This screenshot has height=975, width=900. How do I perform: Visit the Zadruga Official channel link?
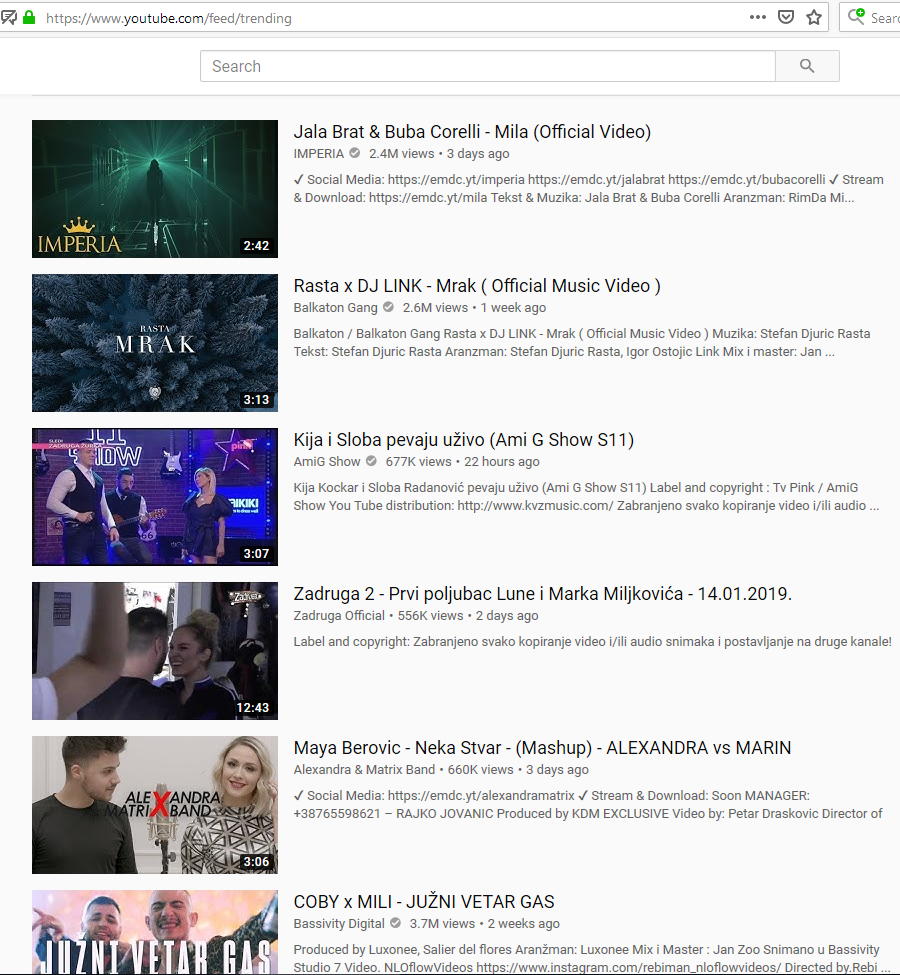(x=339, y=616)
